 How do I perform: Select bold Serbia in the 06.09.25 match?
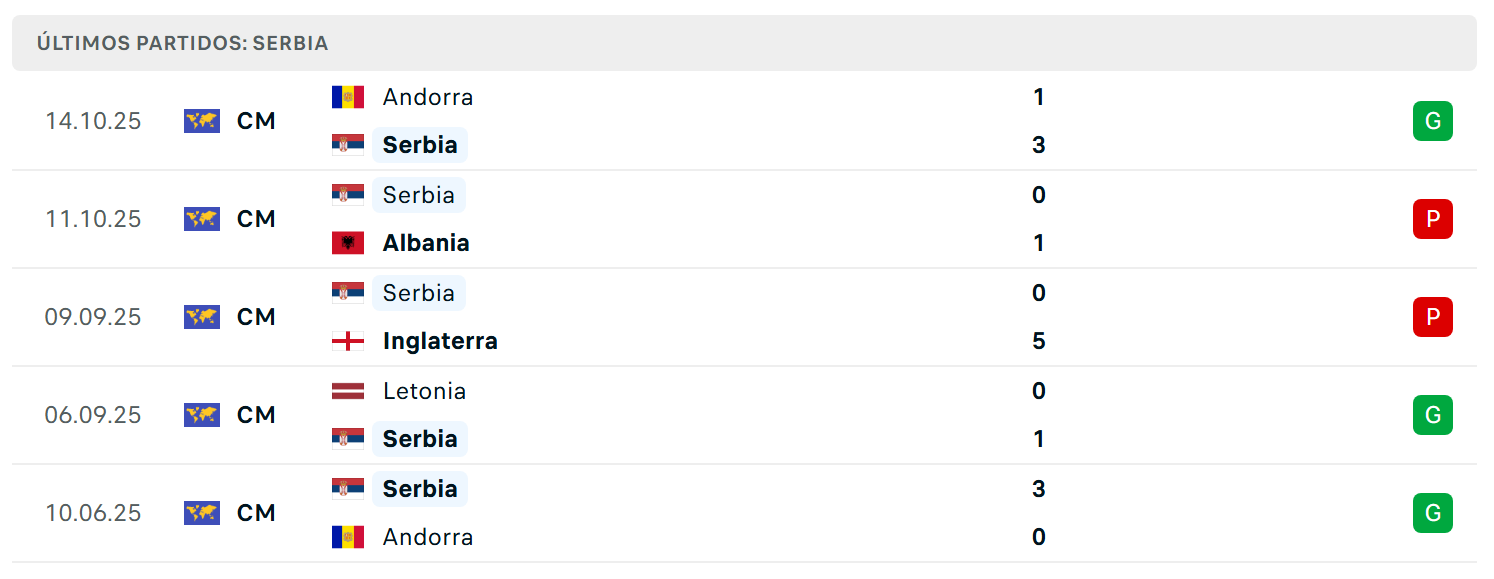click(x=420, y=439)
